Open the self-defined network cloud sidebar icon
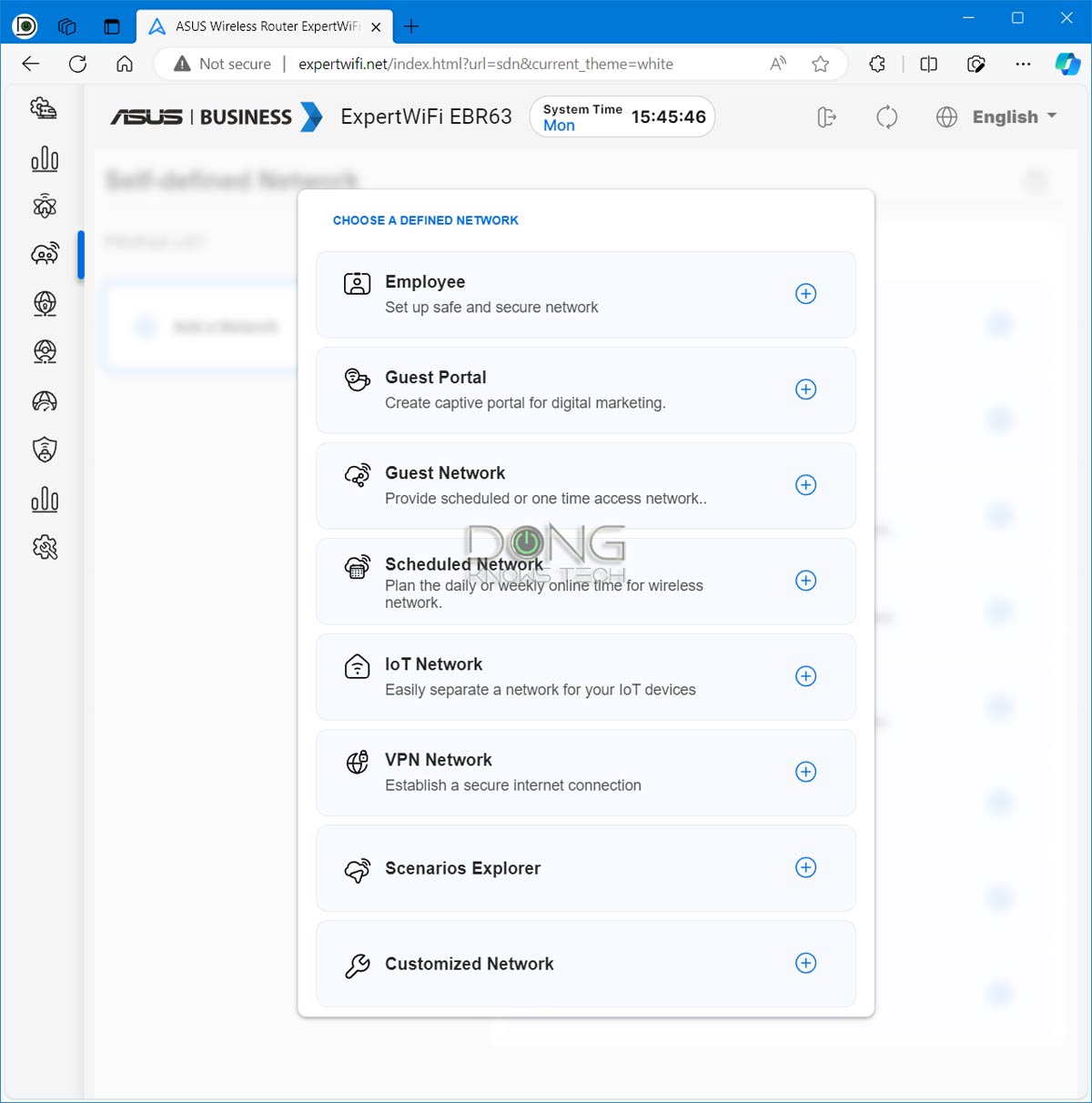The height and width of the screenshot is (1103, 1092). pyautogui.click(x=45, y=254)
